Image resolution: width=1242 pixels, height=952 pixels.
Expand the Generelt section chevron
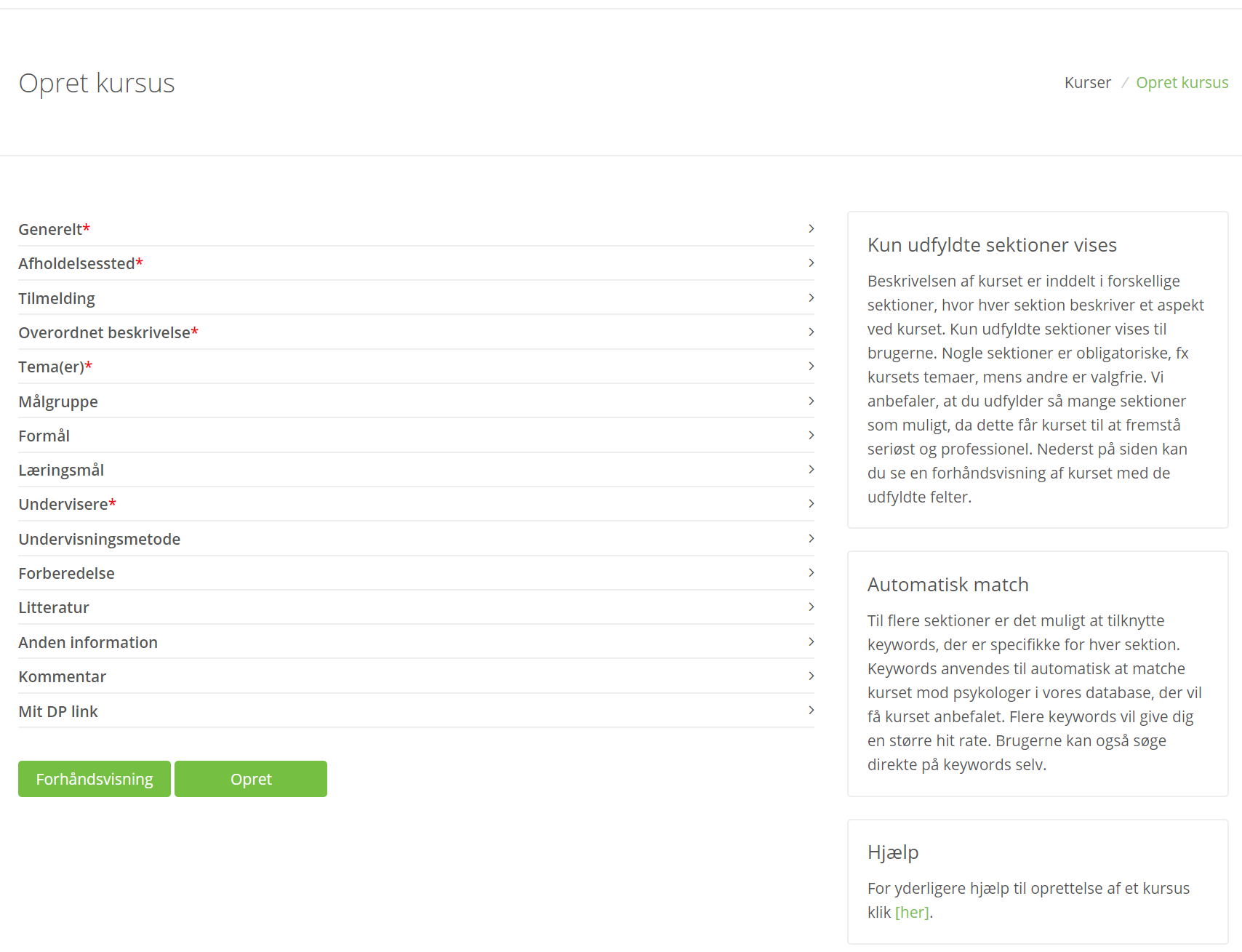point(811,229)
